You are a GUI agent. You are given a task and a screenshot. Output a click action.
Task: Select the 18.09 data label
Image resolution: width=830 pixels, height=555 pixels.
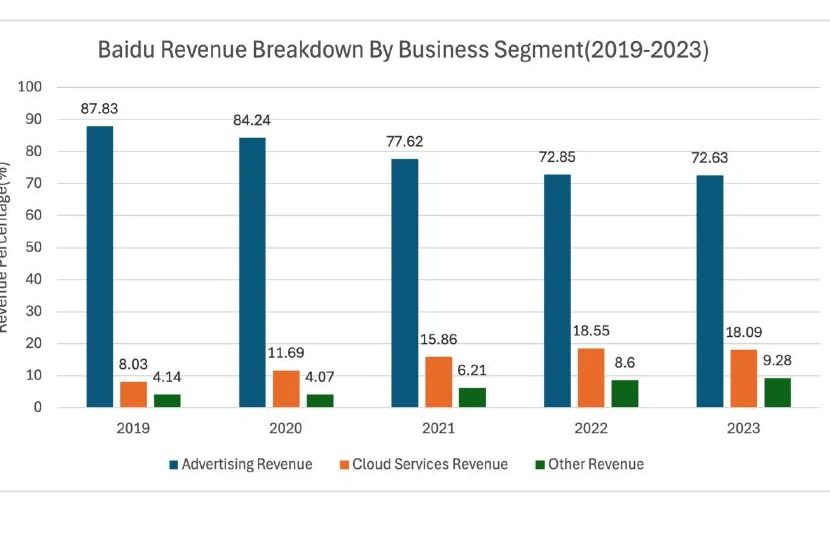[x=744, y=333]
